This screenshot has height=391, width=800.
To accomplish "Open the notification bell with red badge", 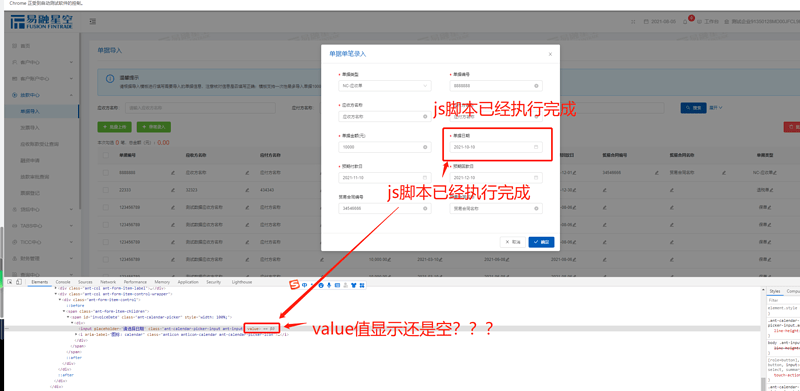I will coord(685,21).
